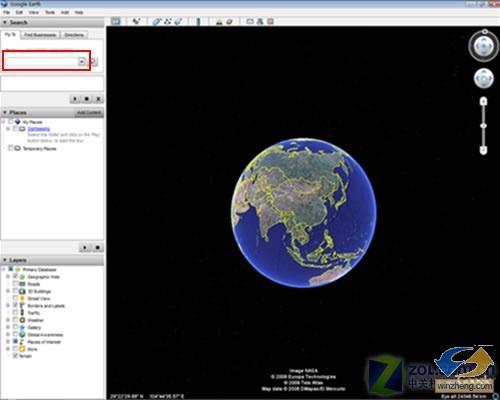Click the Add Content button
Viewport: 500px width, 400px height.
click(x=89, y=113)
